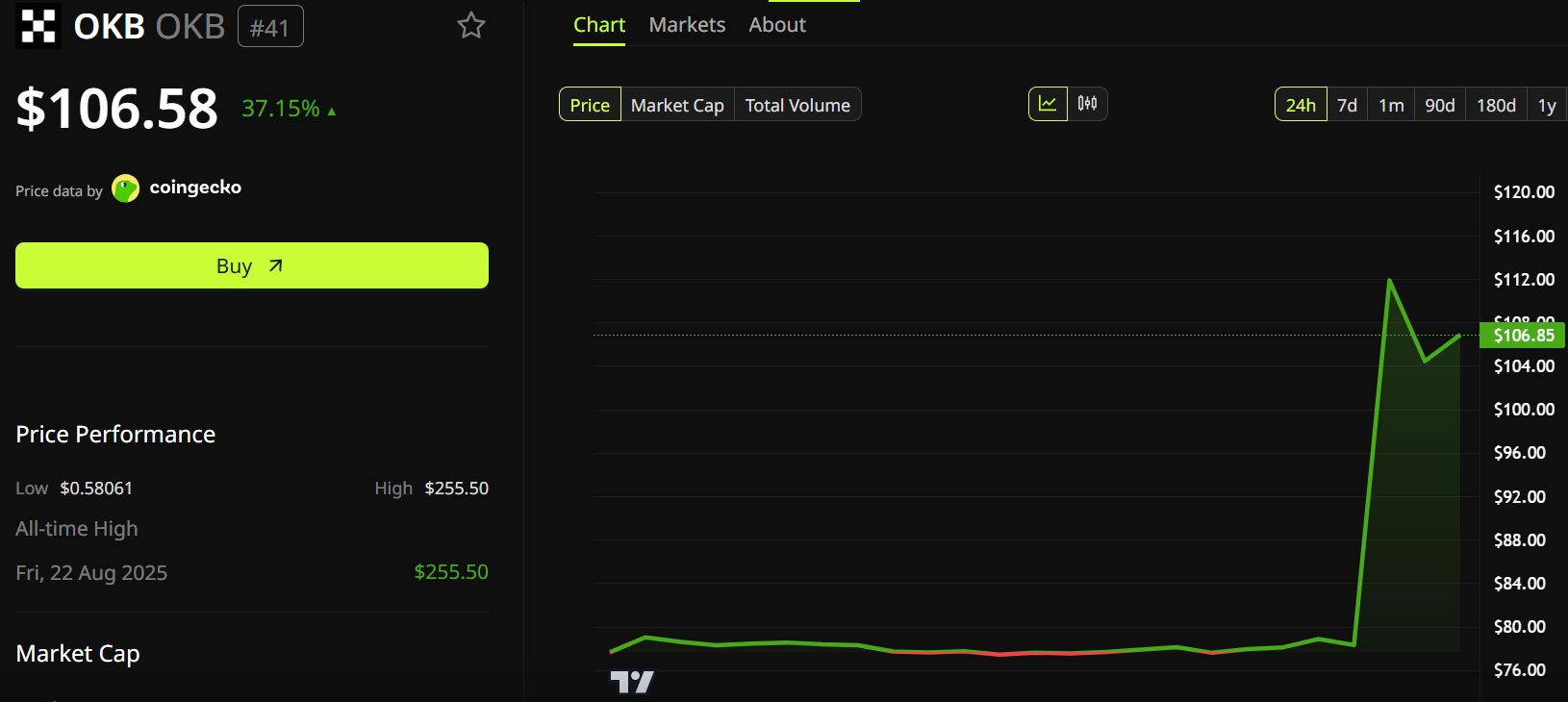Select the Price chart option
The width and height of the screenshot is (1568, 702).
point(590,105)
